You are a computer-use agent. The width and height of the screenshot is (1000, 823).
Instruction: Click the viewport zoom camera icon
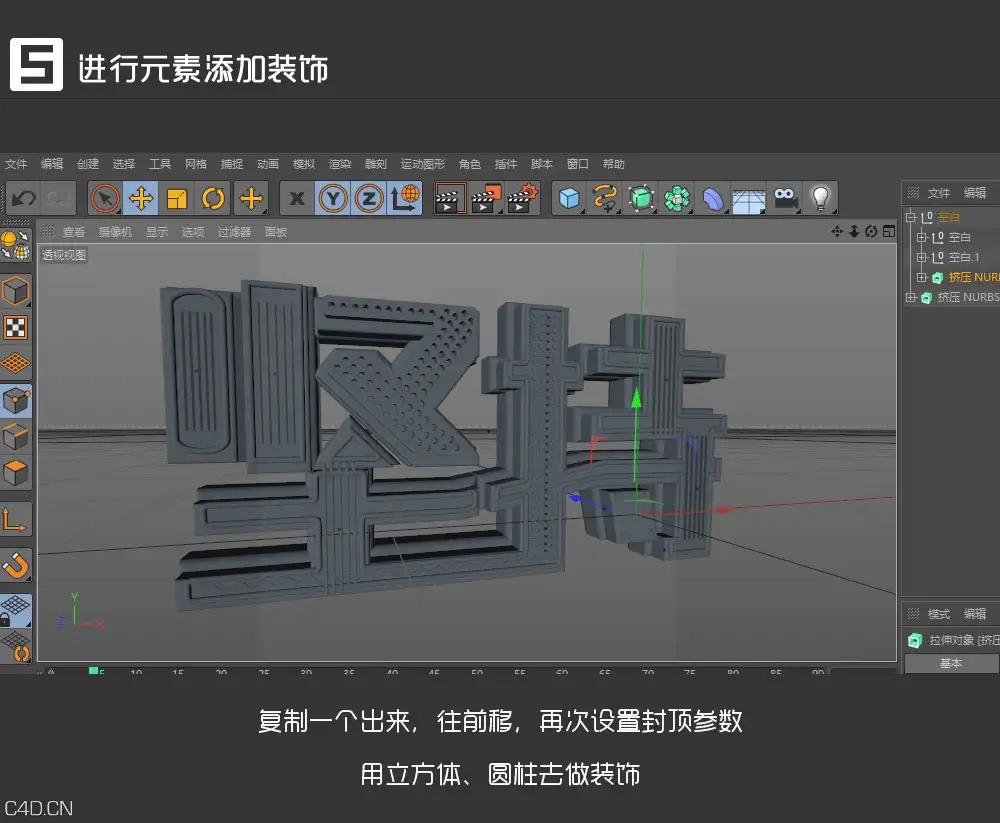pyautogui.click(x=854, y=231)
